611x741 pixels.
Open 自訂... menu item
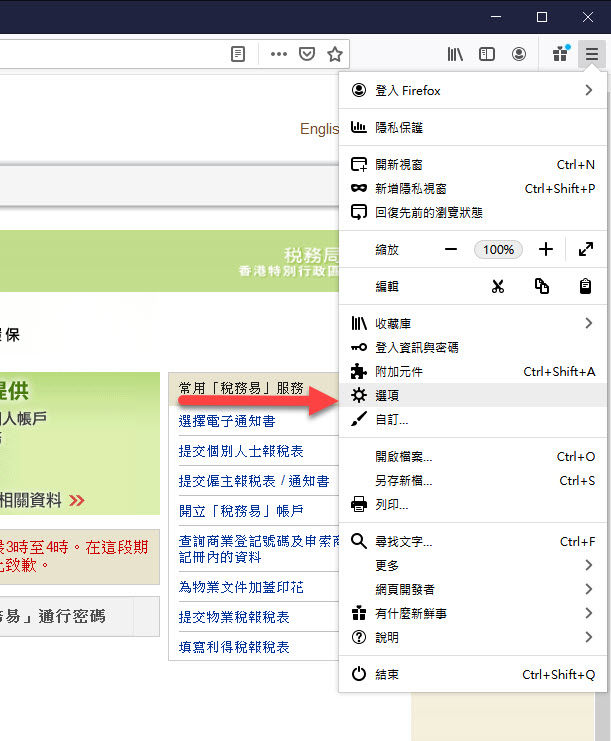(x=473, y=420)
